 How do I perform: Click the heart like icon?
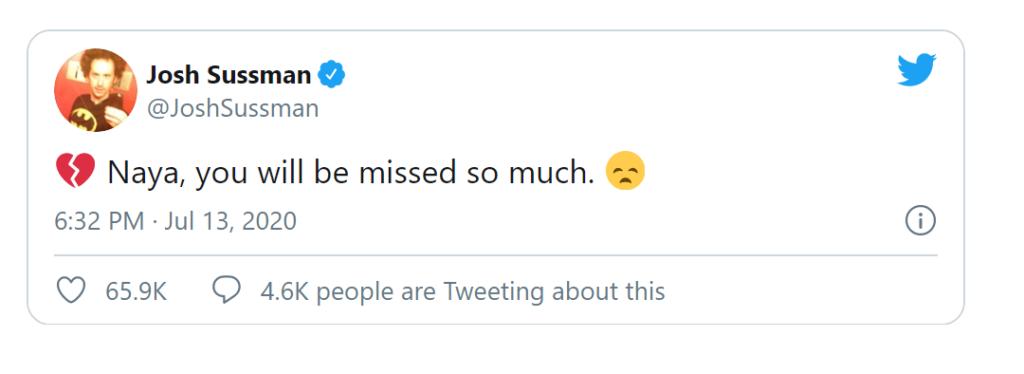[72, 291]
